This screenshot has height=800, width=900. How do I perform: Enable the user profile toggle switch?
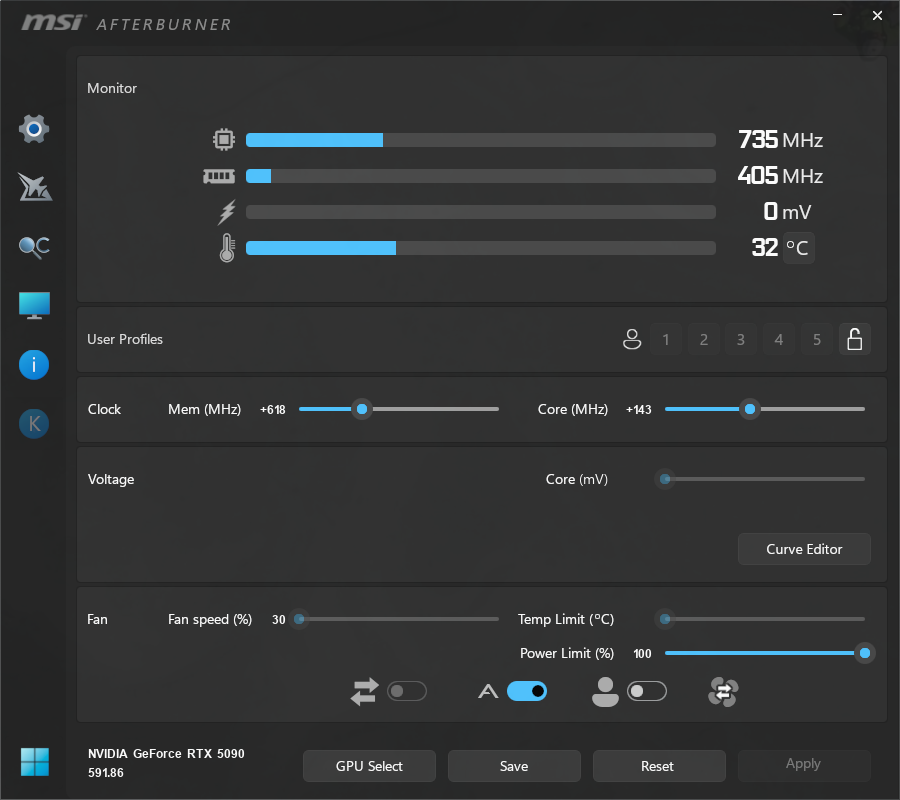click(x=647, y=691)
